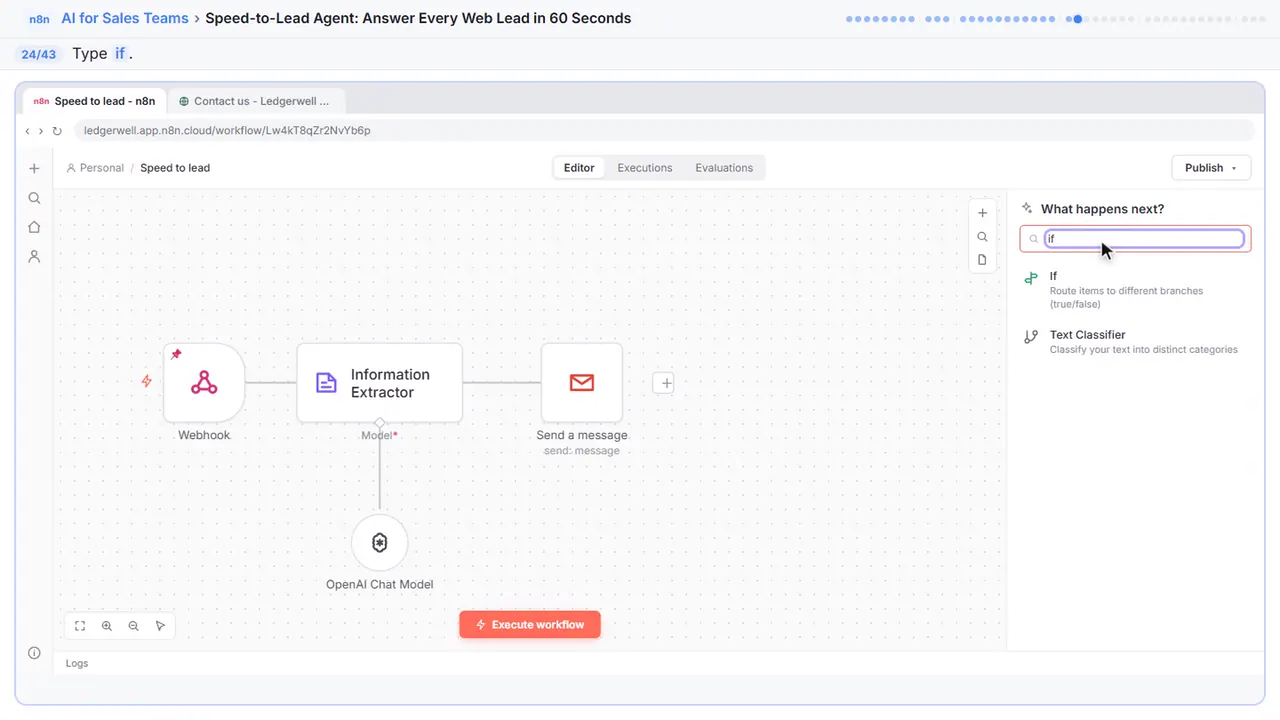This screenshot has height=720, width=1280.
Task: Switch to the Evaluations tab
Action: (724, 168)
